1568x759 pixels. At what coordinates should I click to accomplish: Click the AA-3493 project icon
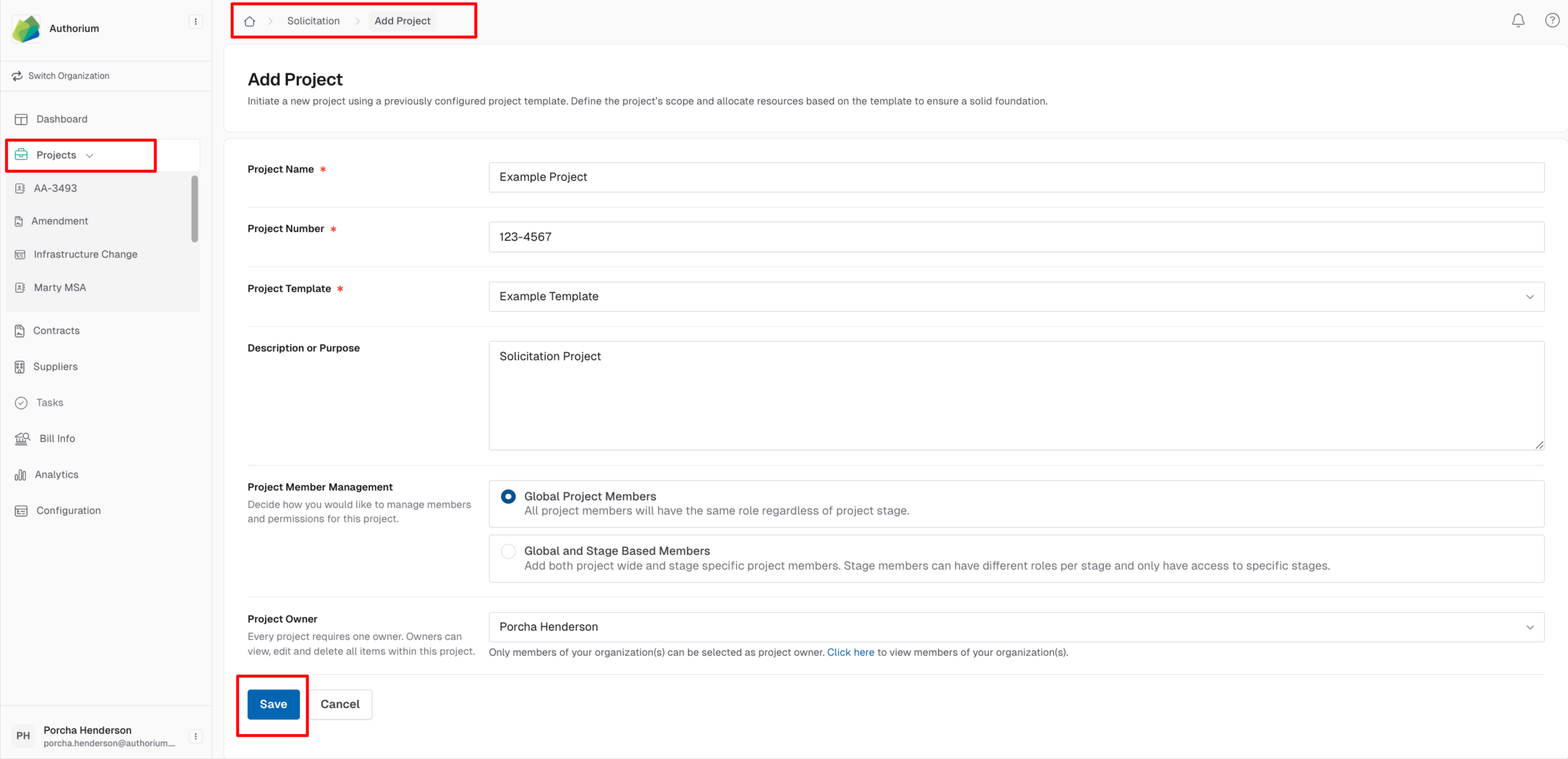coord(20,188)
